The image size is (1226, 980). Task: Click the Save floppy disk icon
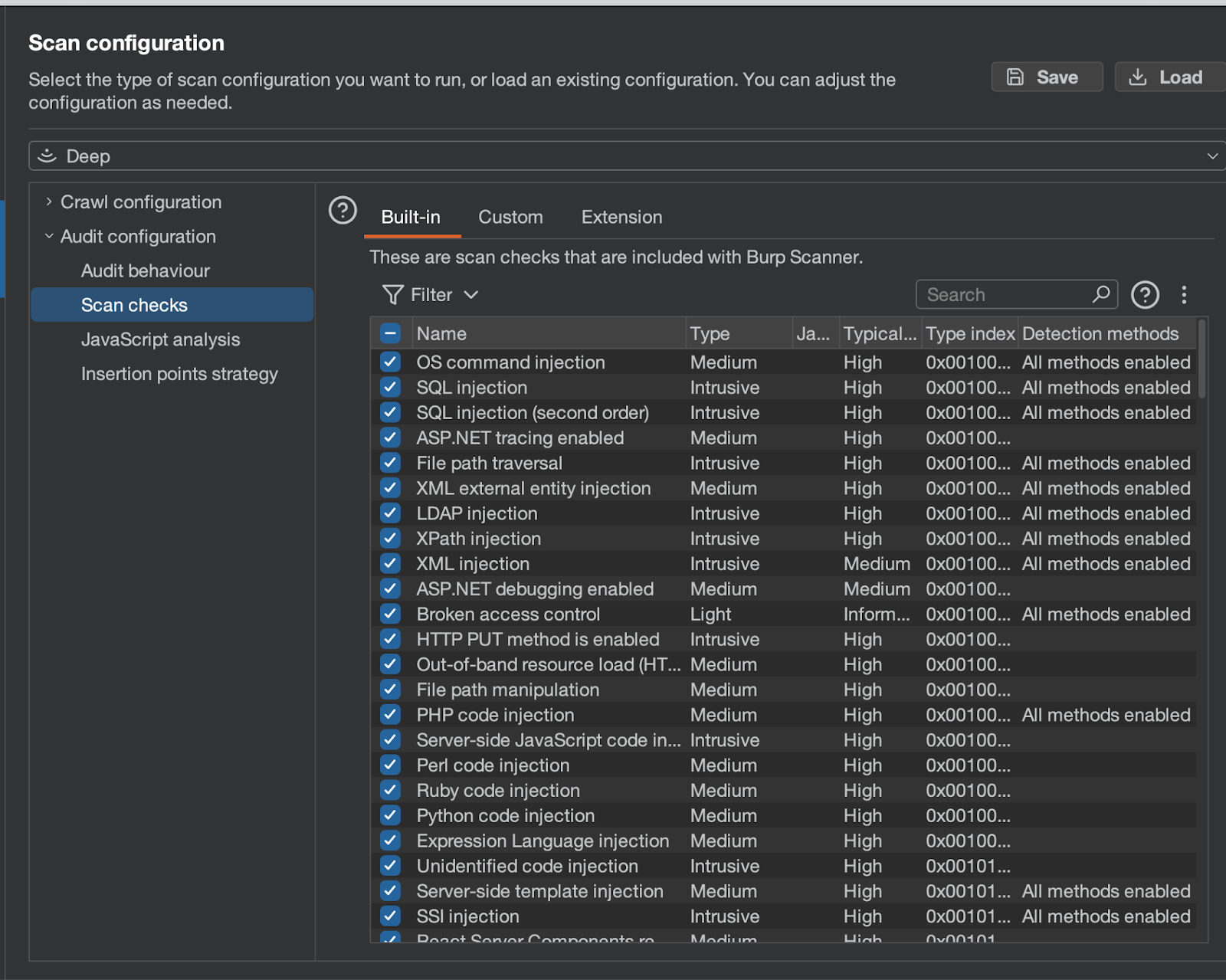pos(1015,77)
